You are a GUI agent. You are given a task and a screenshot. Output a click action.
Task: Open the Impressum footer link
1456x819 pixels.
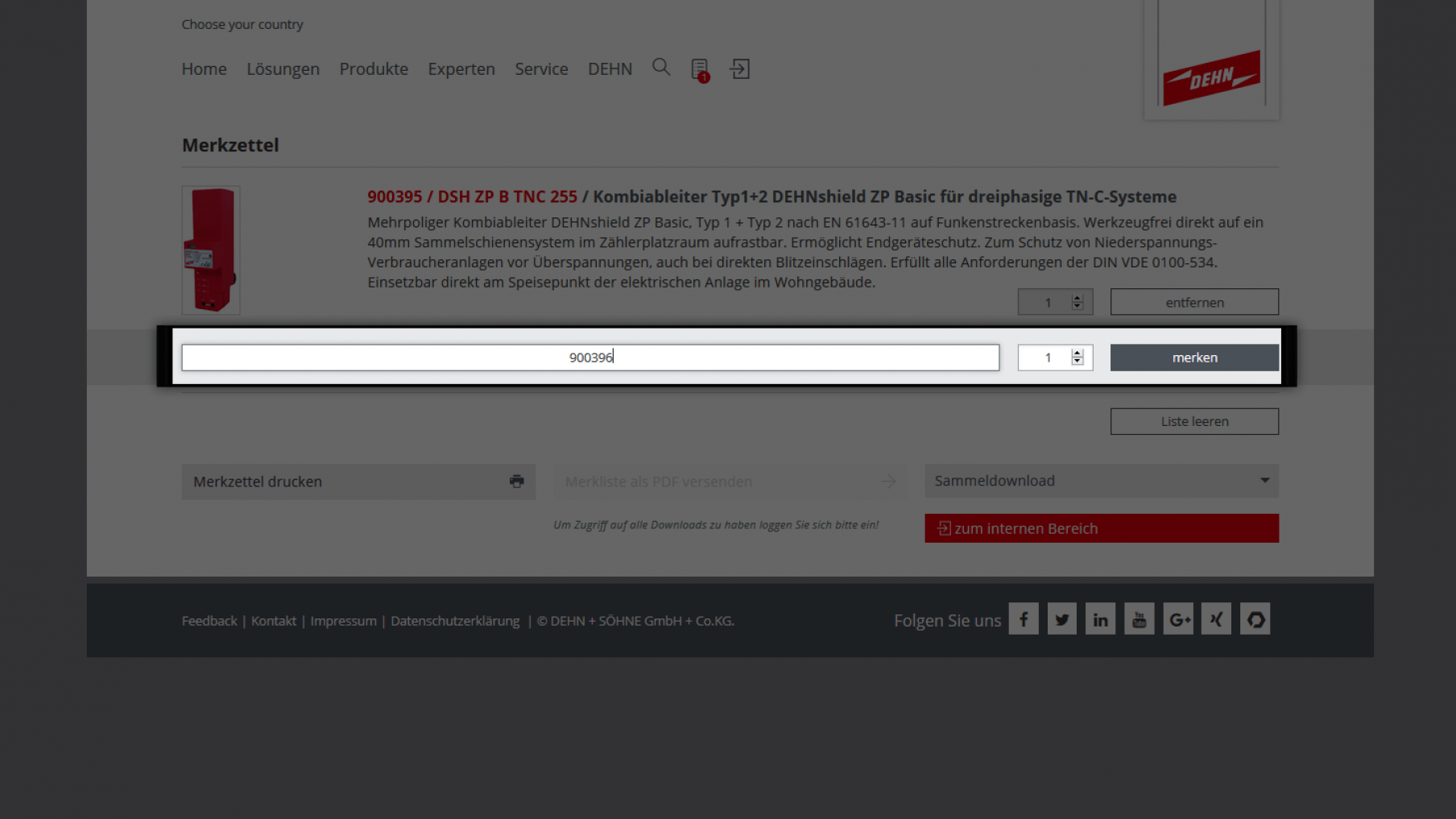coord(344,621)
